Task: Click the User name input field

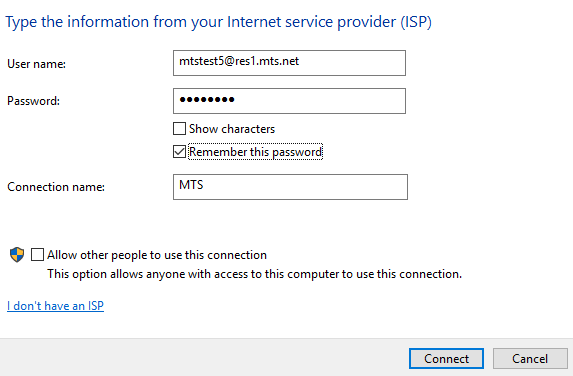Action: [x=289, y=63]
